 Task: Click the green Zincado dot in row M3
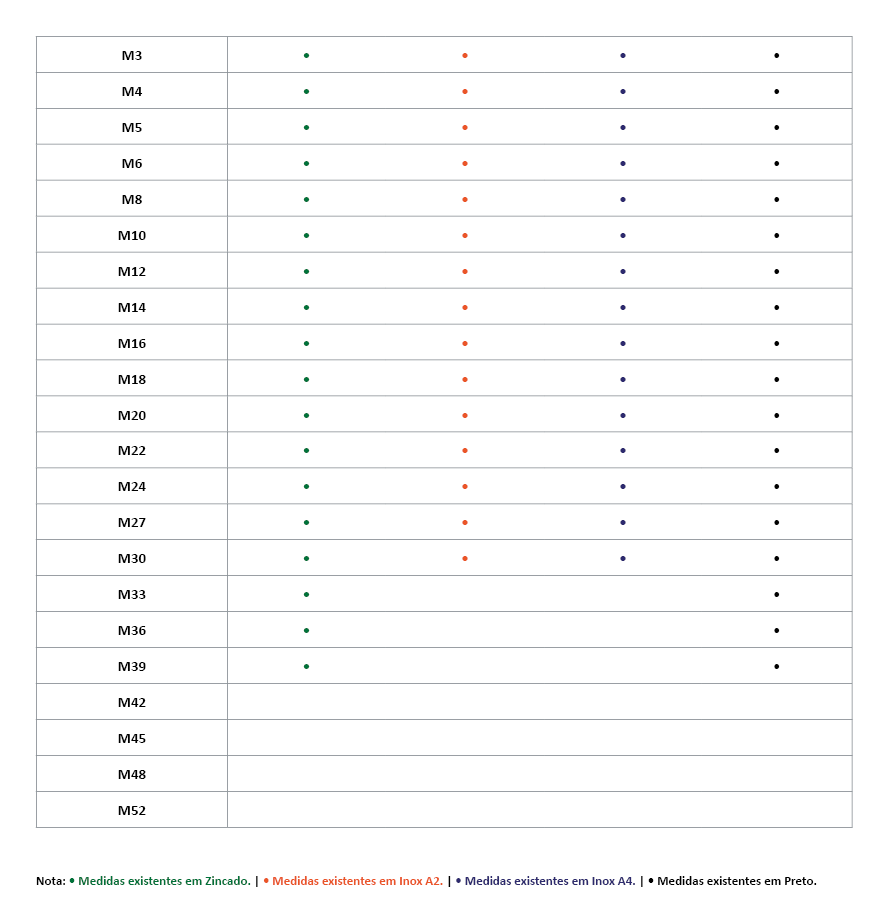[306, 55]
